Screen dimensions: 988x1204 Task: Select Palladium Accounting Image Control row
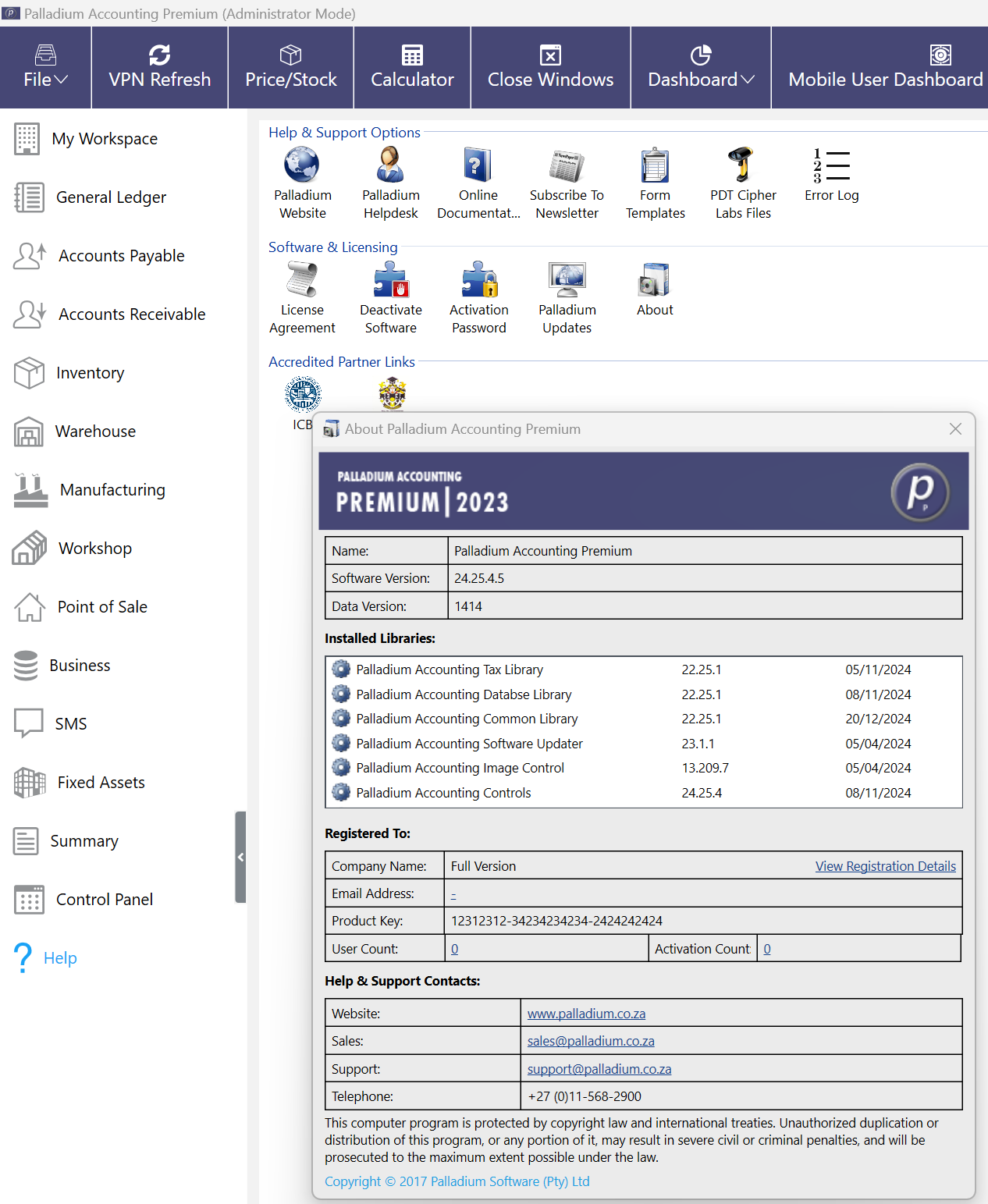tap(644, 768)
